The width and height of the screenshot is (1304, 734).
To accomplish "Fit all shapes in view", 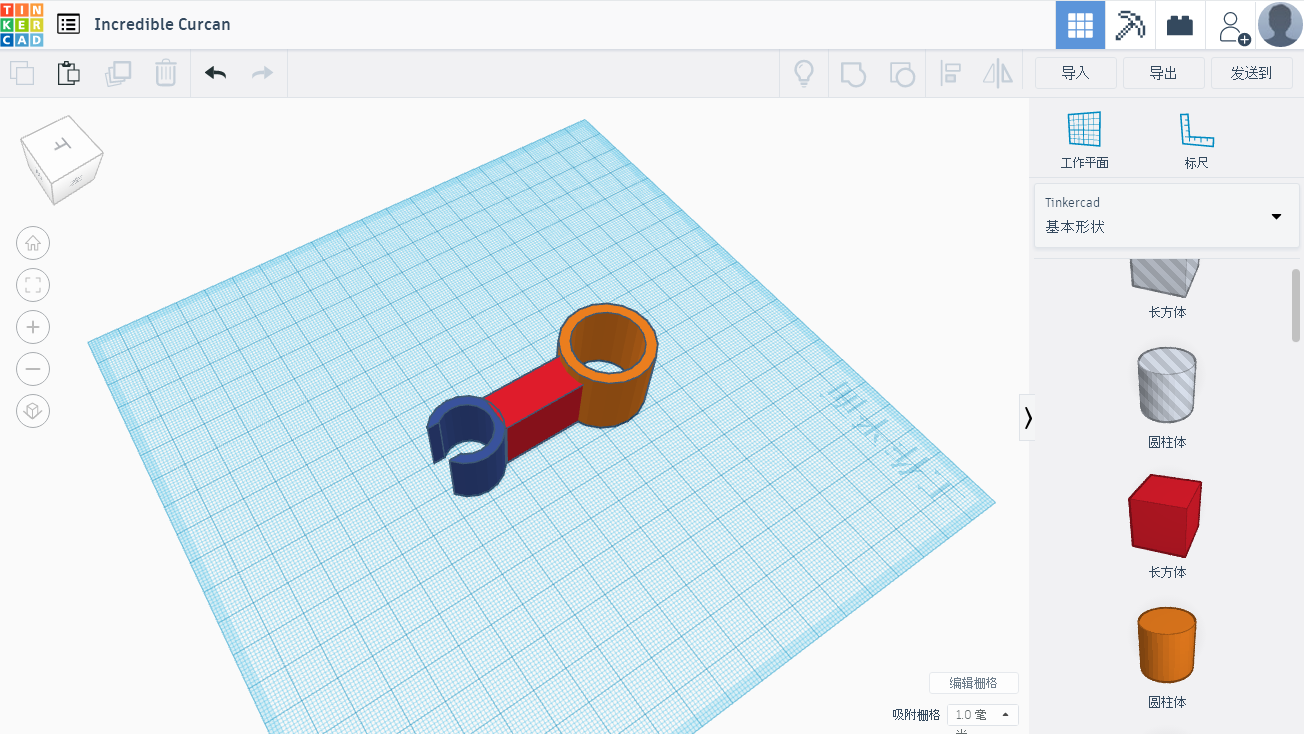I will (33, 285).
